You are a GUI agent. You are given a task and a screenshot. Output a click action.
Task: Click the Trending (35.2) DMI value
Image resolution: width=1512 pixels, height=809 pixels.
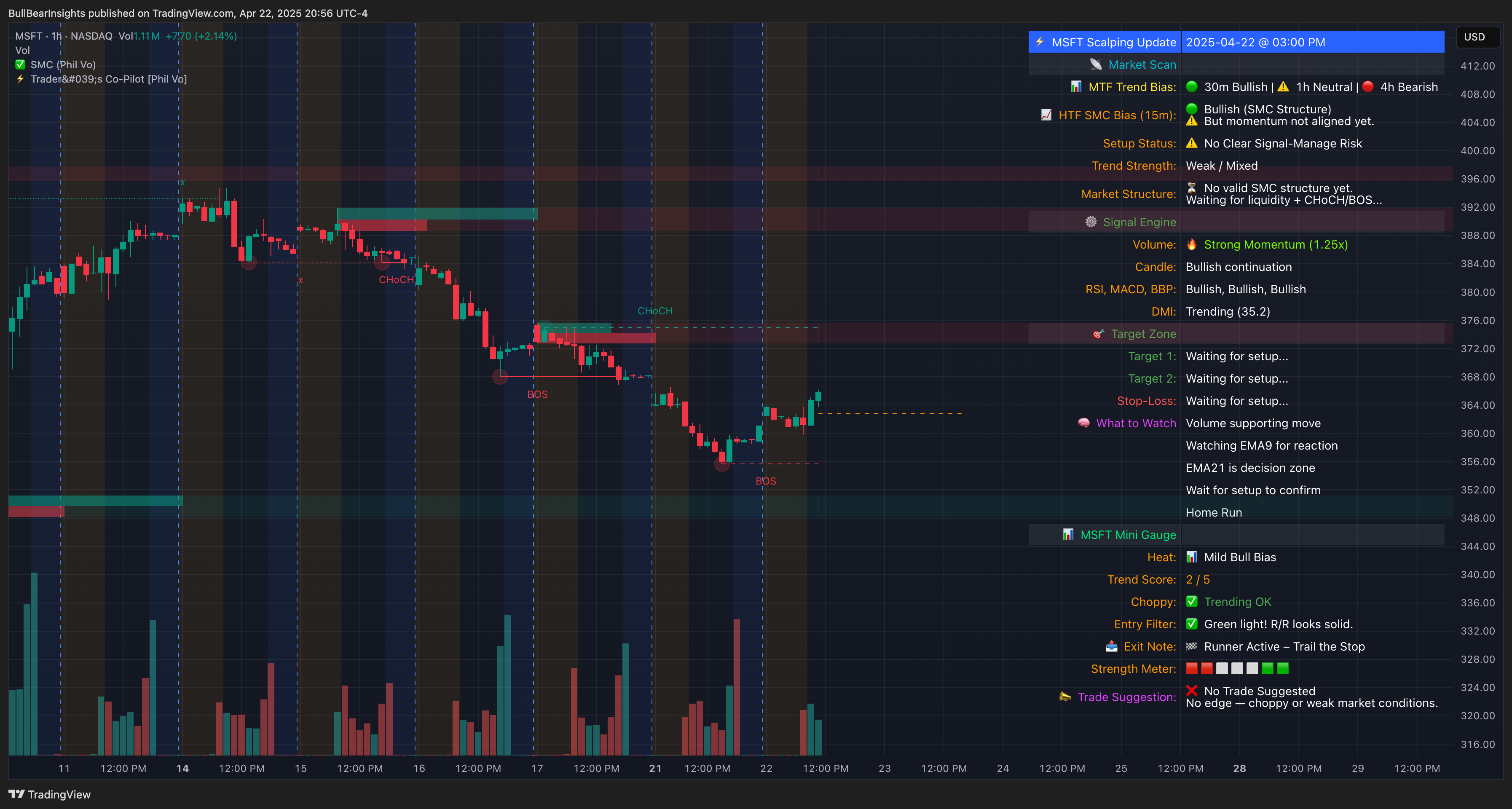(x=1228, y=311)
